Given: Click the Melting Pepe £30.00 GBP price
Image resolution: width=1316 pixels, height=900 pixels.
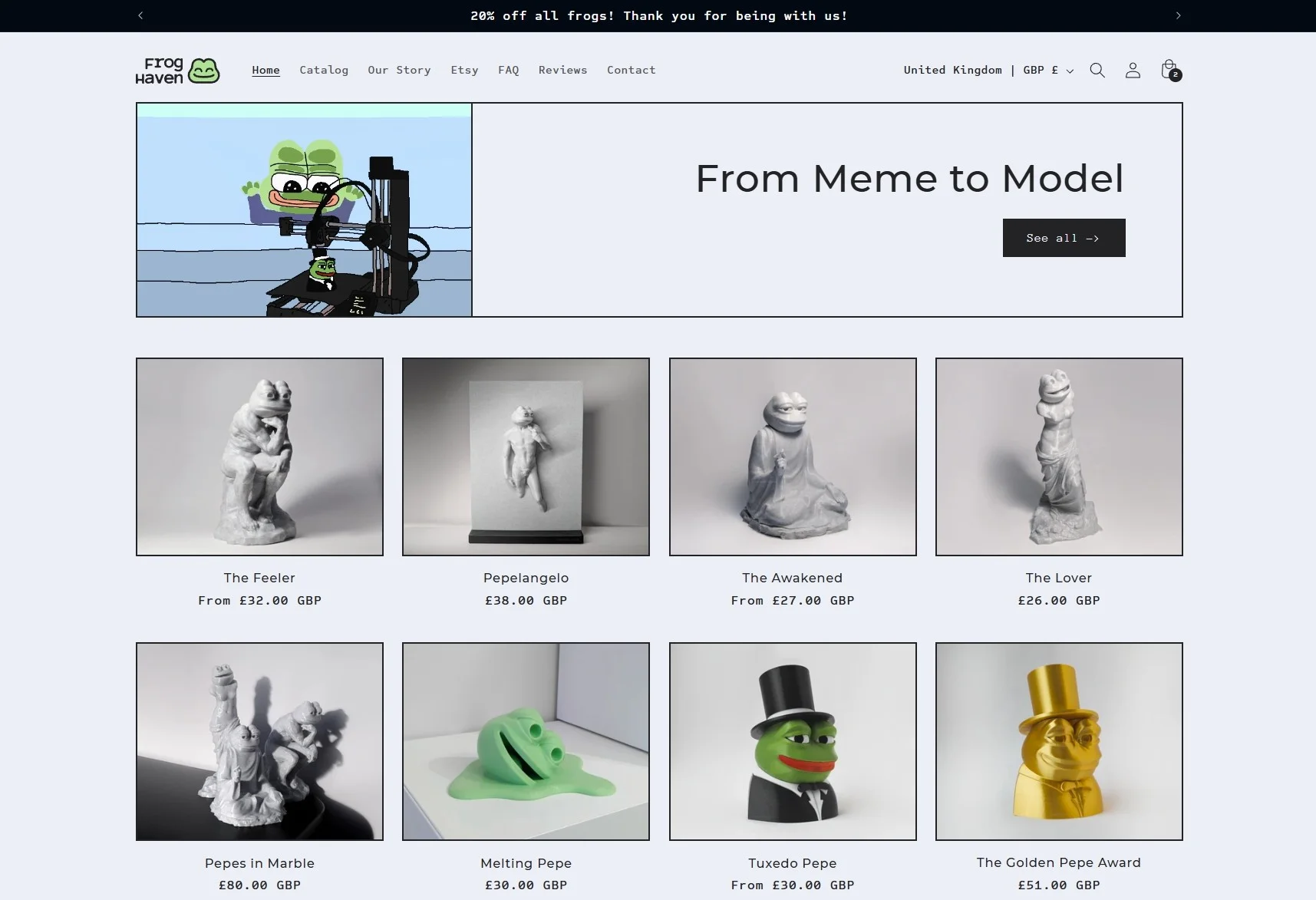Looking at the screenshot, I should point(526,885).
